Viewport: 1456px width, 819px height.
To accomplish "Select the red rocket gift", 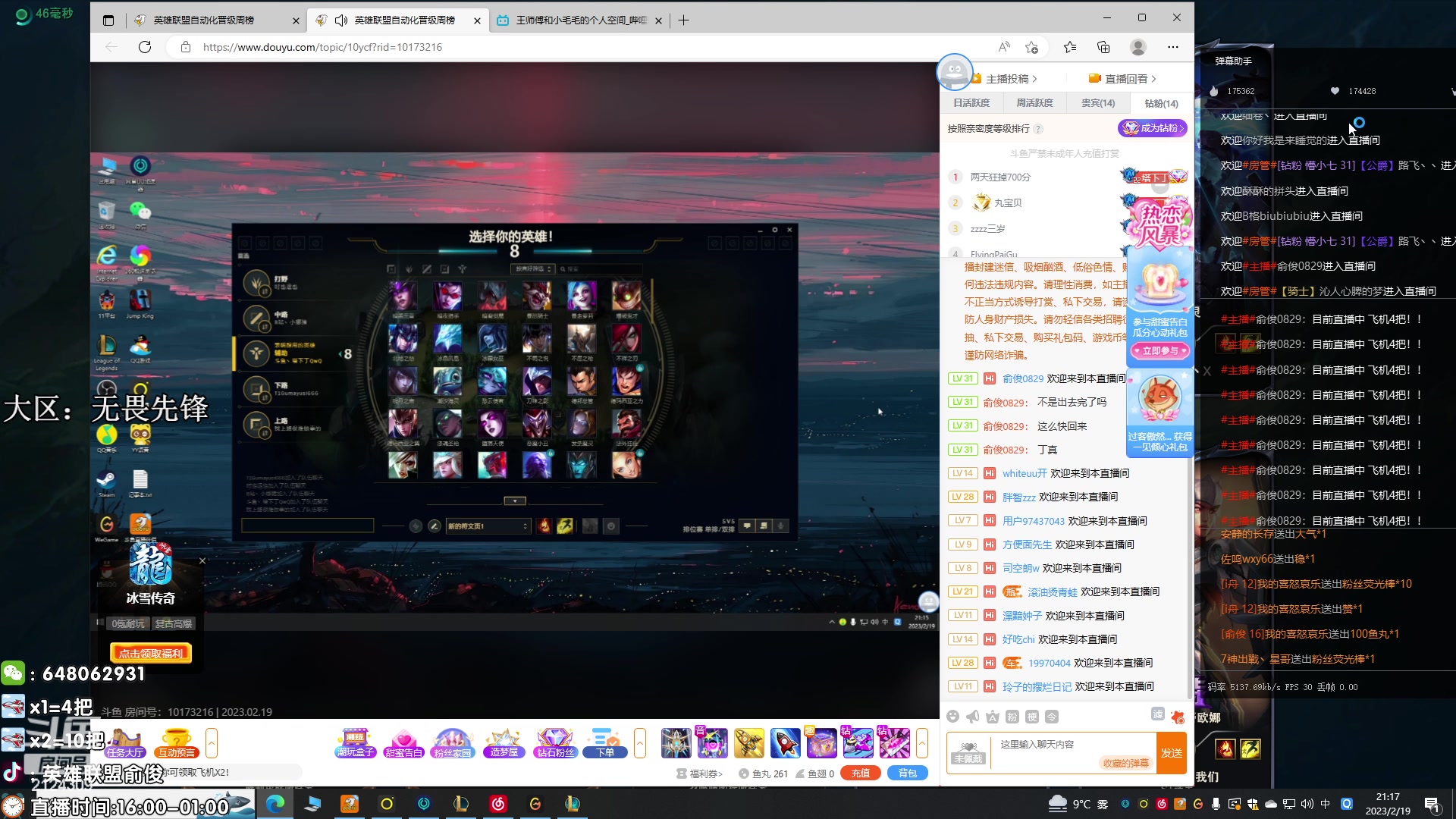I will pos(785,743).
